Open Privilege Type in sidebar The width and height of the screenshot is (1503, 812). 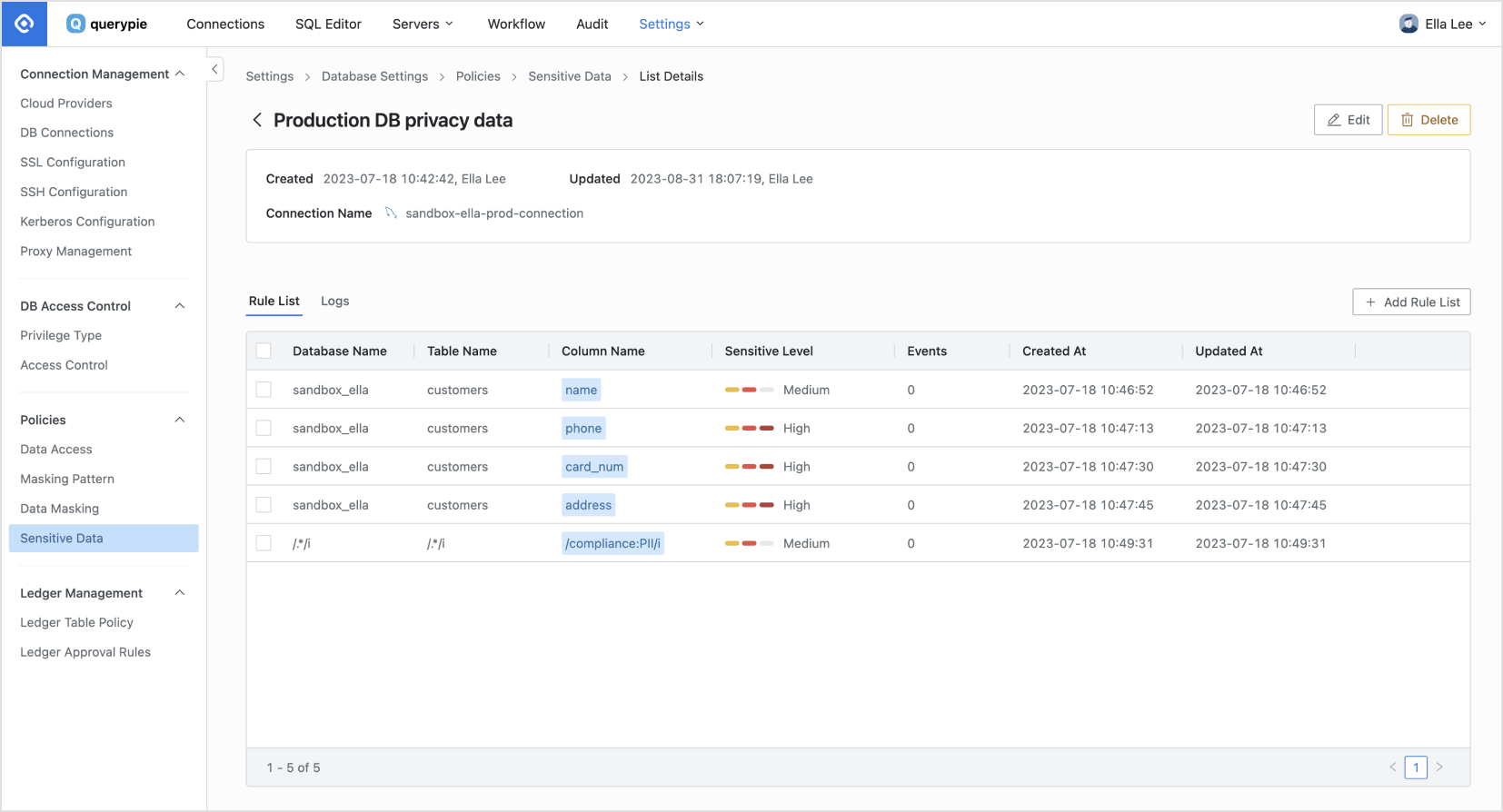(x=61, y=335)
